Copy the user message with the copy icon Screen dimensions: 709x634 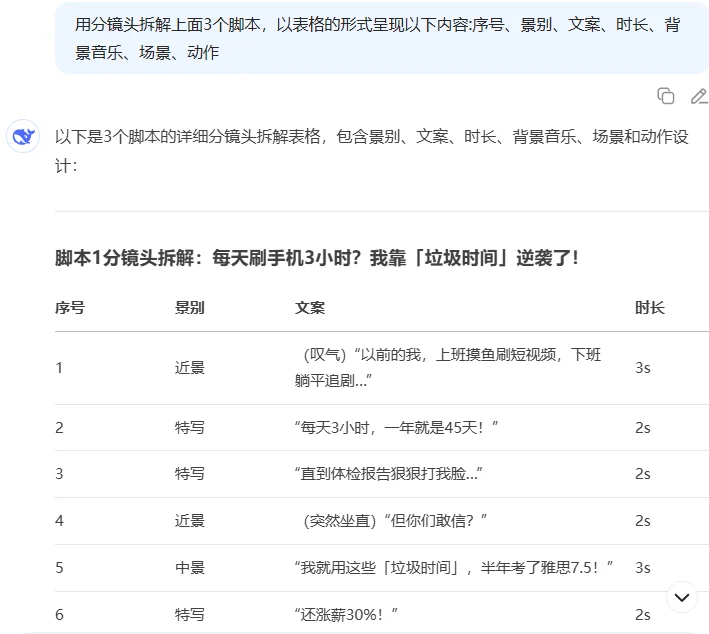point(666,96)
